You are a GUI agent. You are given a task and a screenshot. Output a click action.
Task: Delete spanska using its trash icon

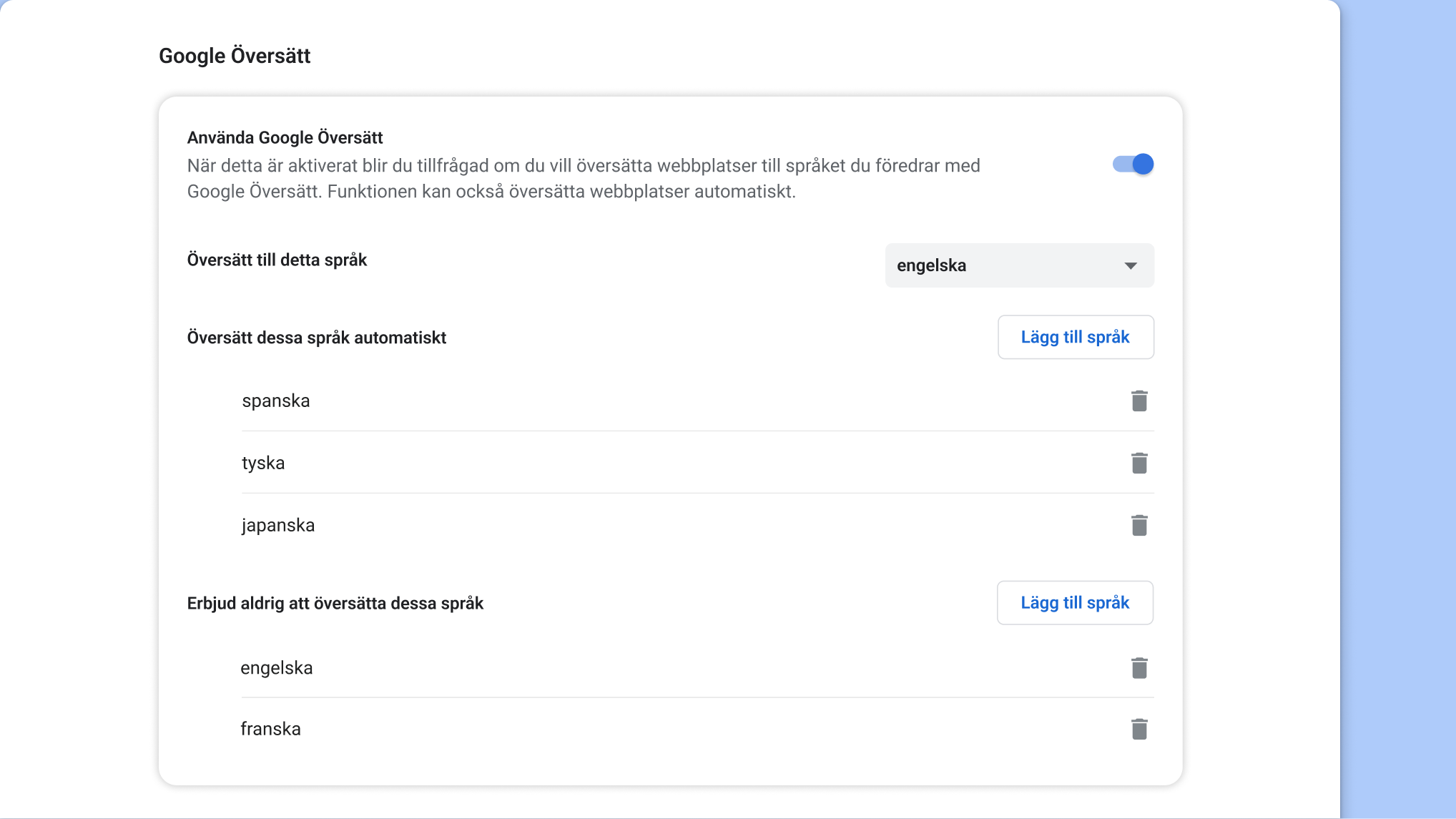(1139, 401)
